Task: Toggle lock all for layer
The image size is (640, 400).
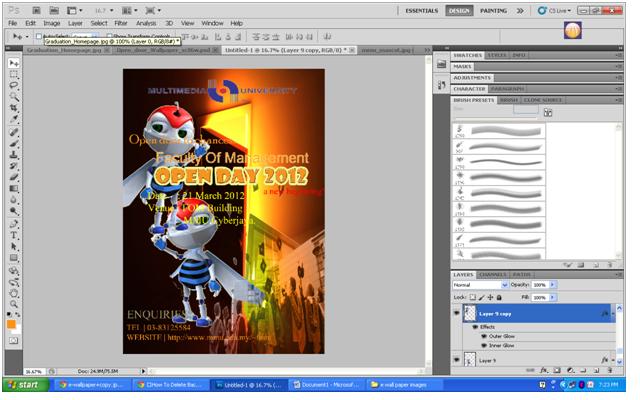Action: [499, 298]
